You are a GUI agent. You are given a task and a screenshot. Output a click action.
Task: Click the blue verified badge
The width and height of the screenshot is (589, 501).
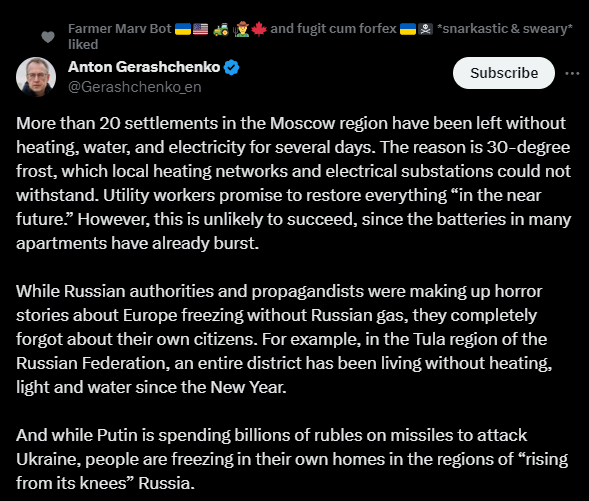click(231, 68)
